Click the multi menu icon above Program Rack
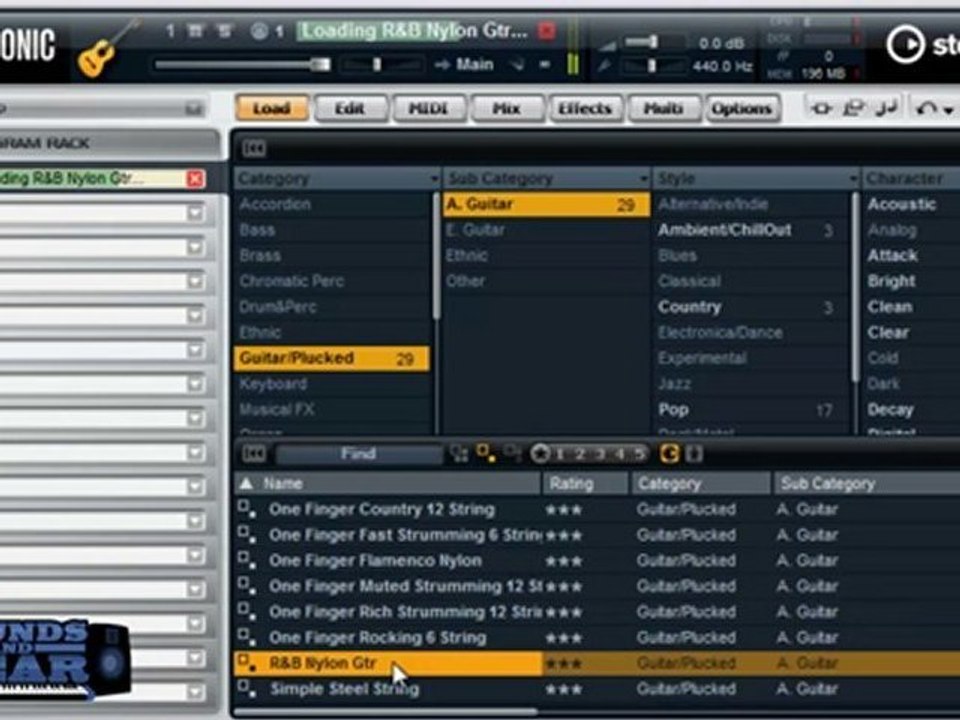This screenshot has width=960, height=720. click(x=193, y=109)
